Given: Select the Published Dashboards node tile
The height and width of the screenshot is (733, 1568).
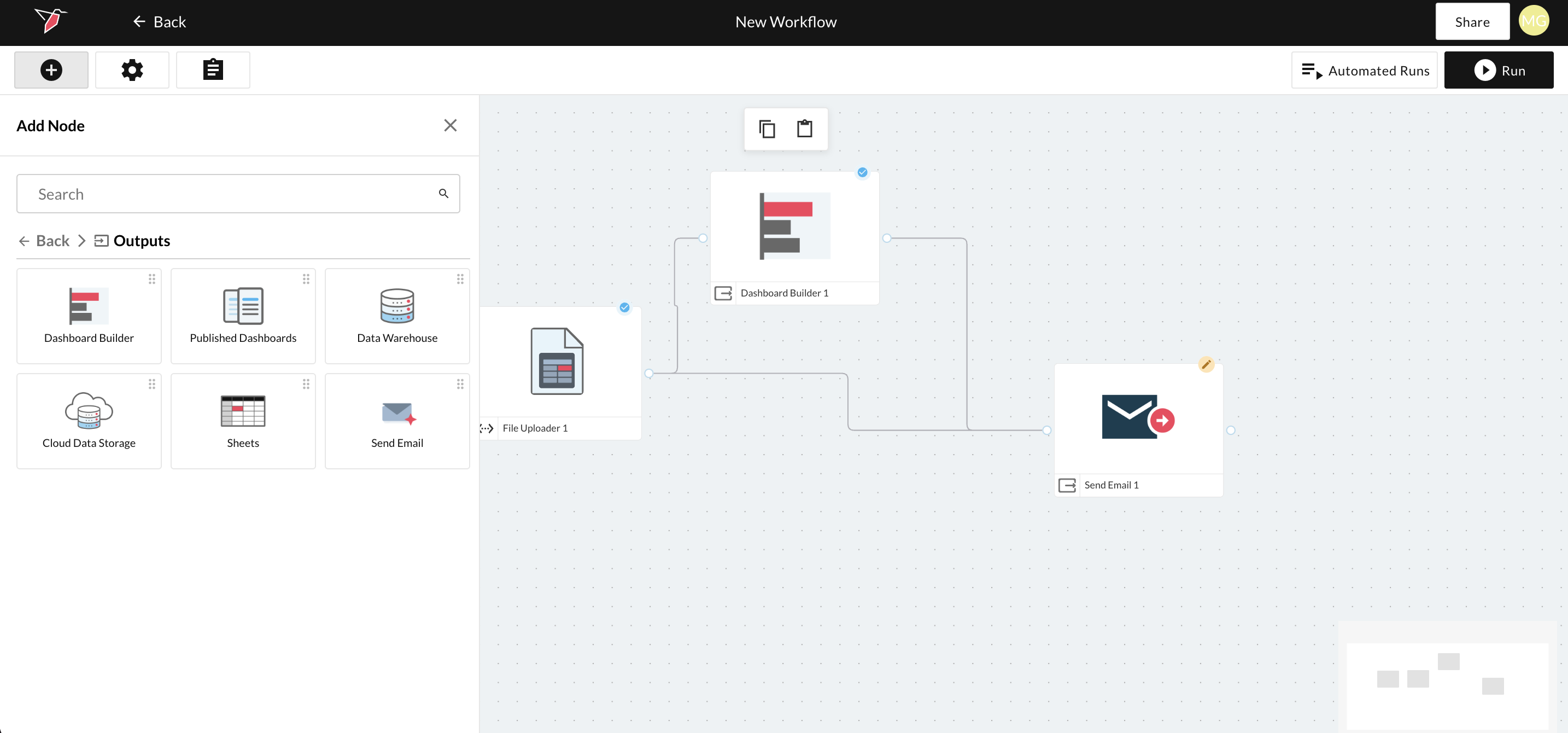Looking at the screenshot, I should pos(243,316).
